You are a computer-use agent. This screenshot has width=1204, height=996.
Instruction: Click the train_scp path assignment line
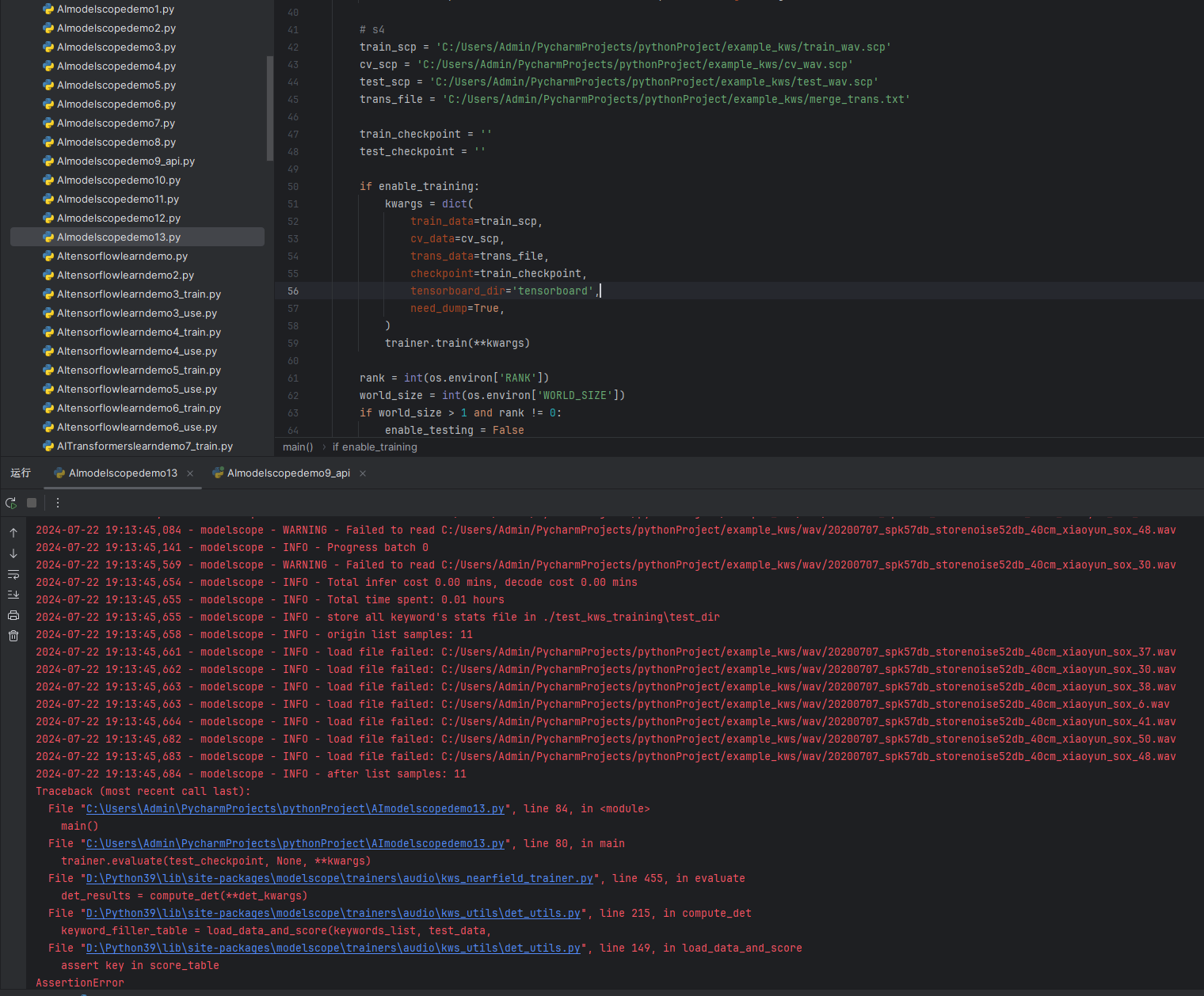point(625,48)
